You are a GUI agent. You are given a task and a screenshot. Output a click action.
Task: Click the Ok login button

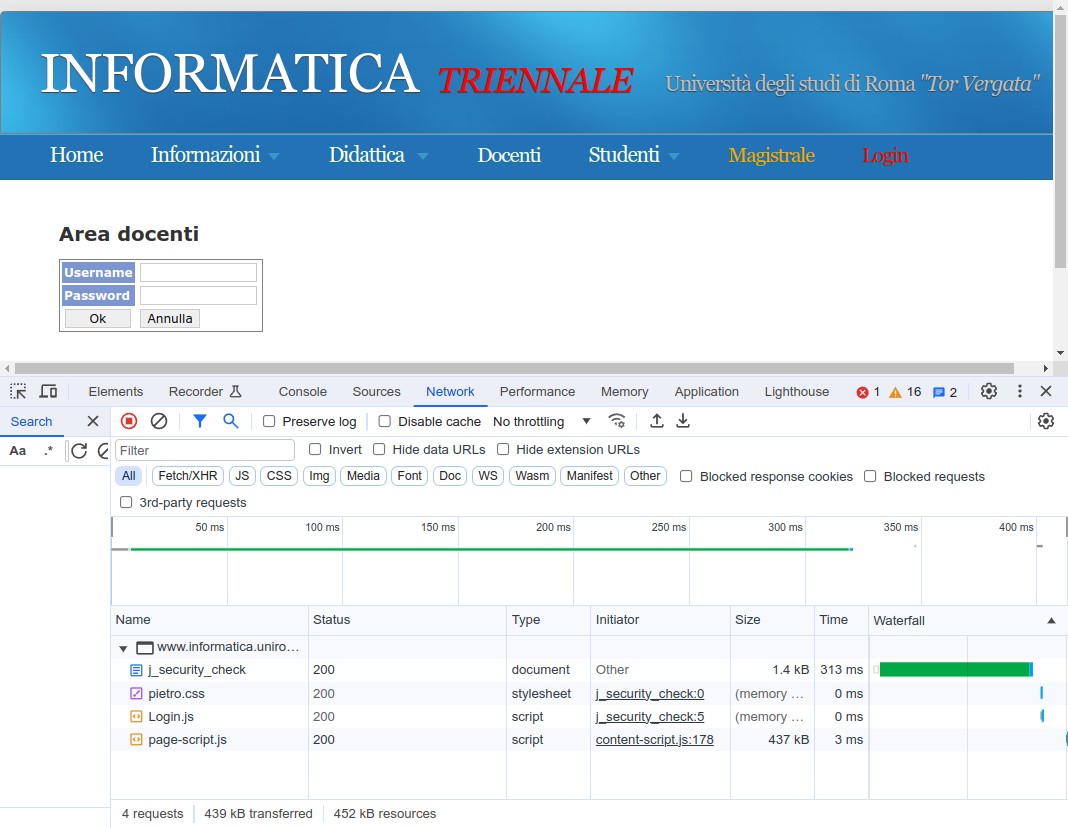tap(97, 319)
